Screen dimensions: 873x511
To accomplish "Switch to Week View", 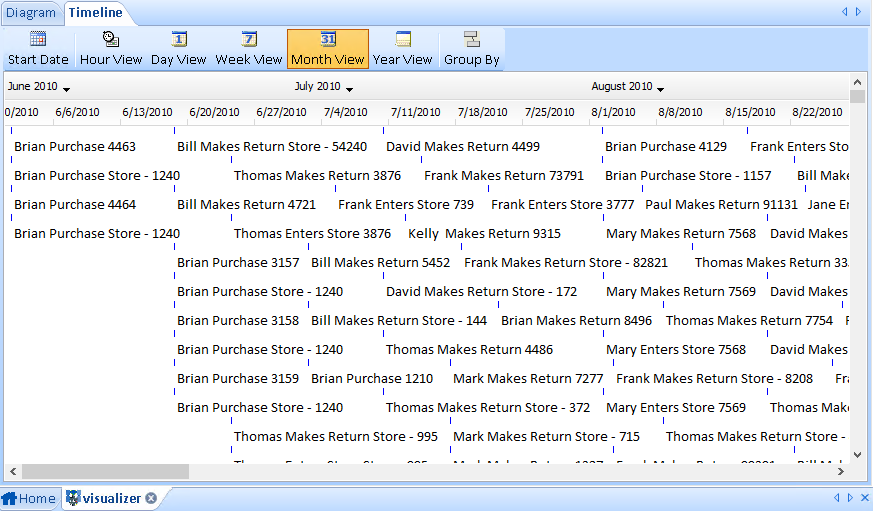I will pos(249,40).
